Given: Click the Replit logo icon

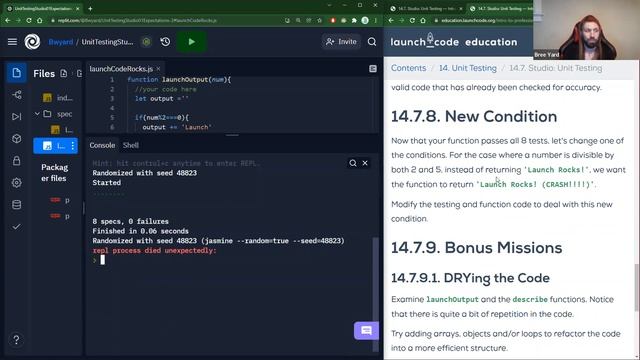Looking at the screenshot, I should pyautogui.click(x=32, y=42).
